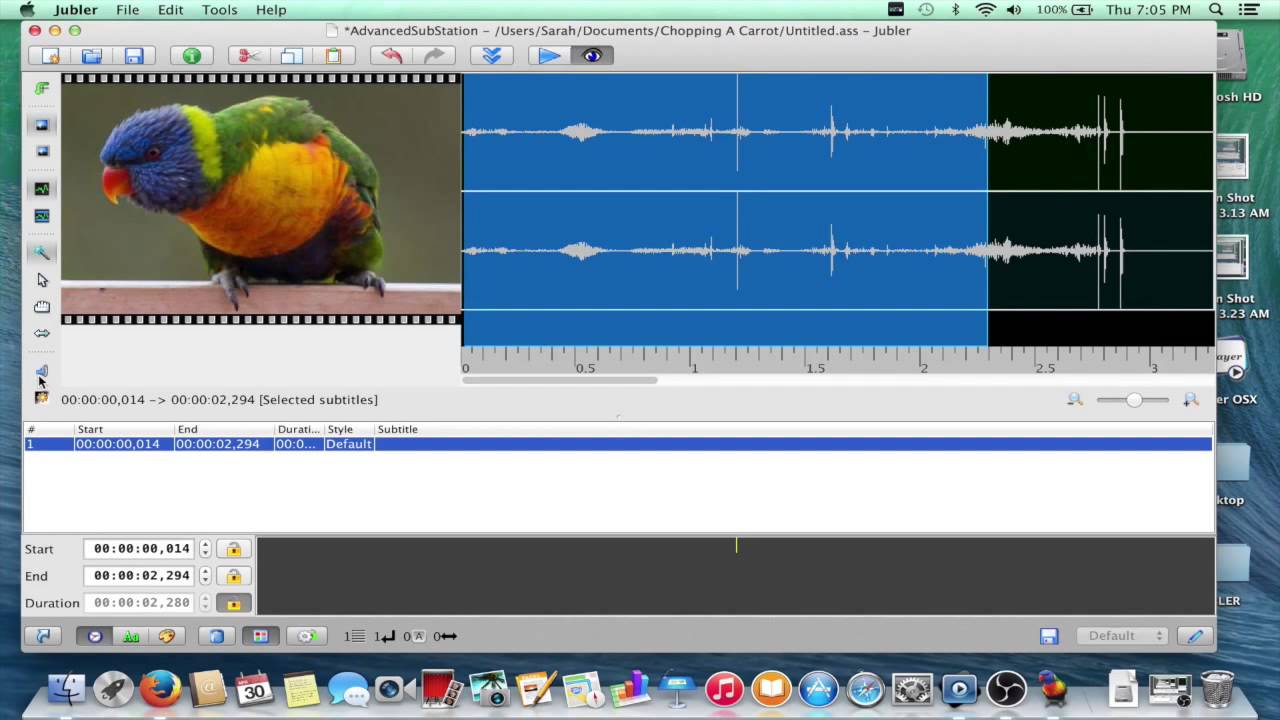Click the speaker audio icon in sidebar
This screenshot has height=720, width=1280.
[x=42, y=372]
